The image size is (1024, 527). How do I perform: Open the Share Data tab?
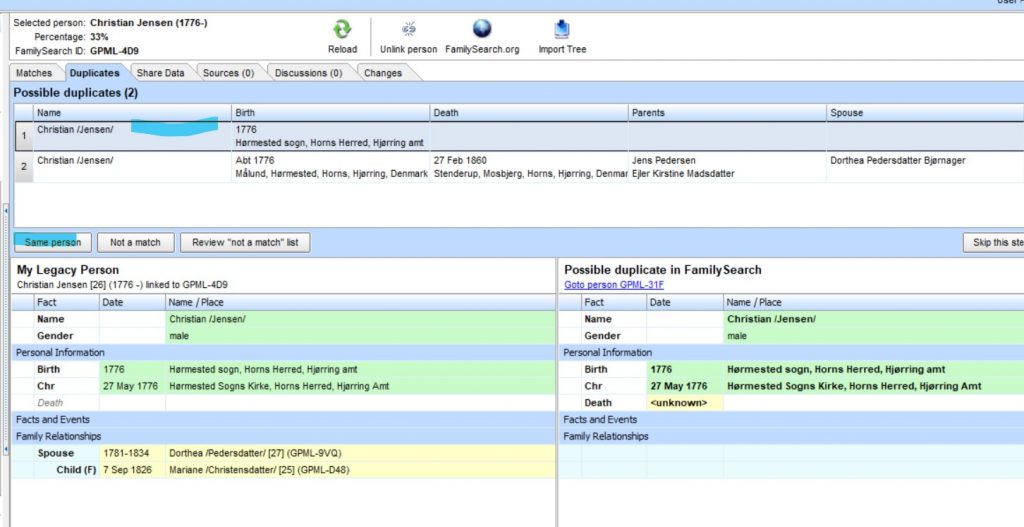click(x=161, y=73)
